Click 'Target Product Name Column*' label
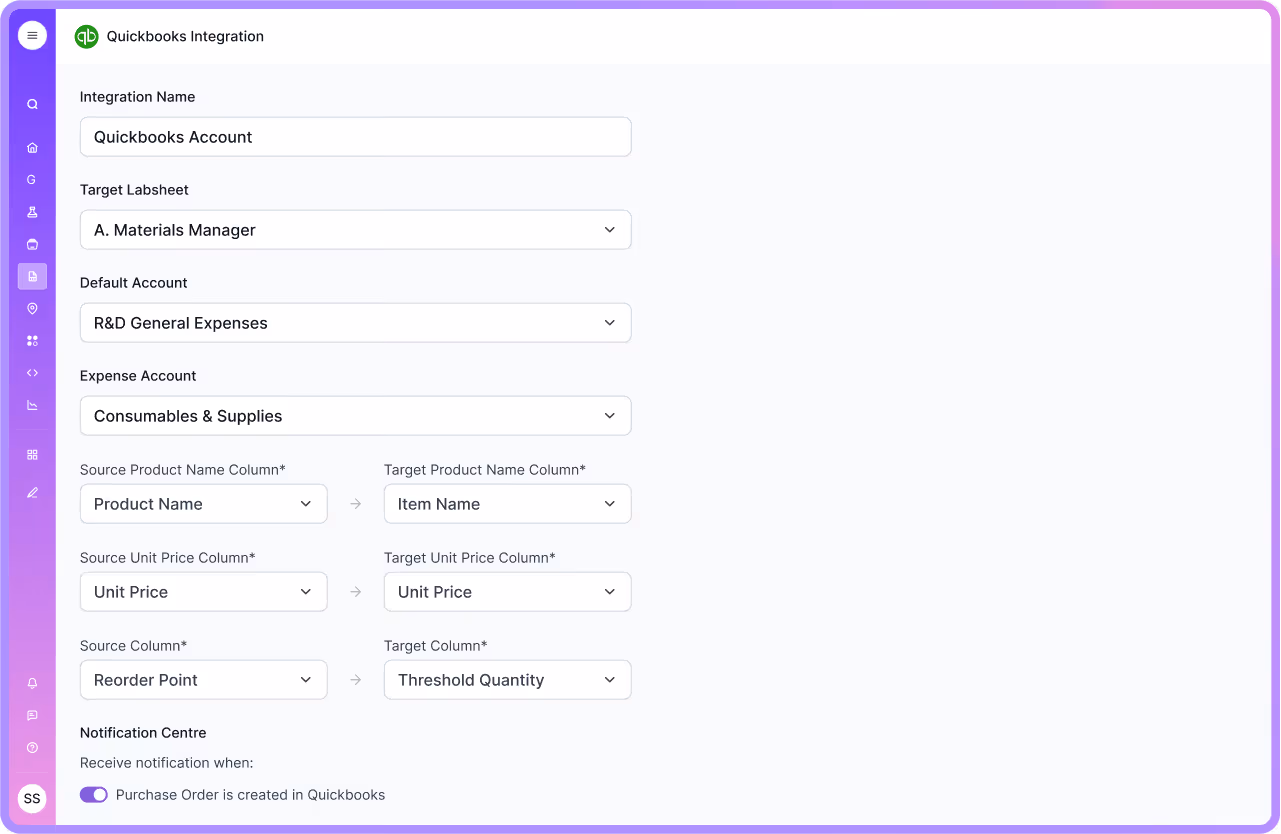 click(485, 470)
